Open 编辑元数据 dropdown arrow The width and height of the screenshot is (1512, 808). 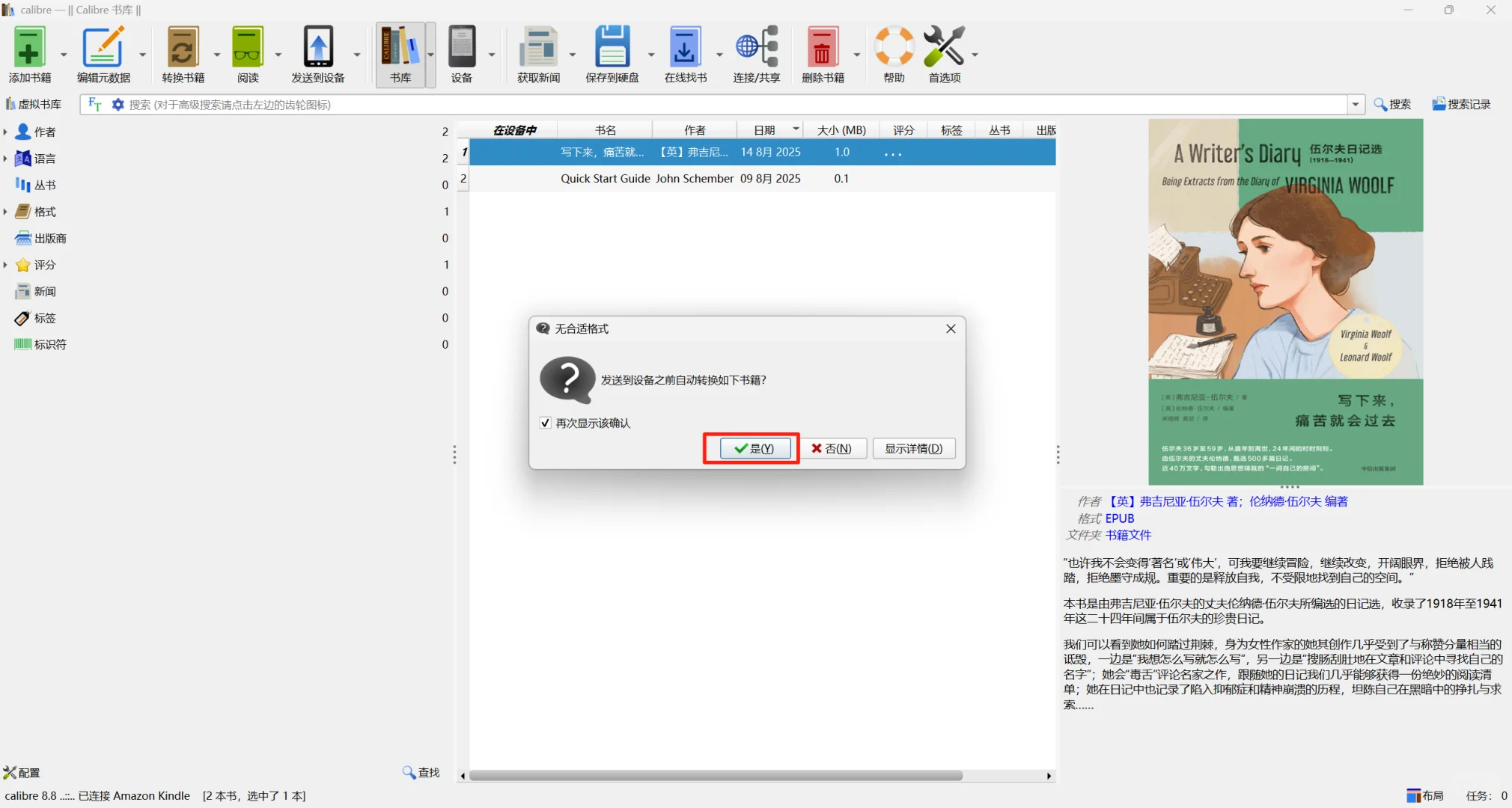click(142, 55)
